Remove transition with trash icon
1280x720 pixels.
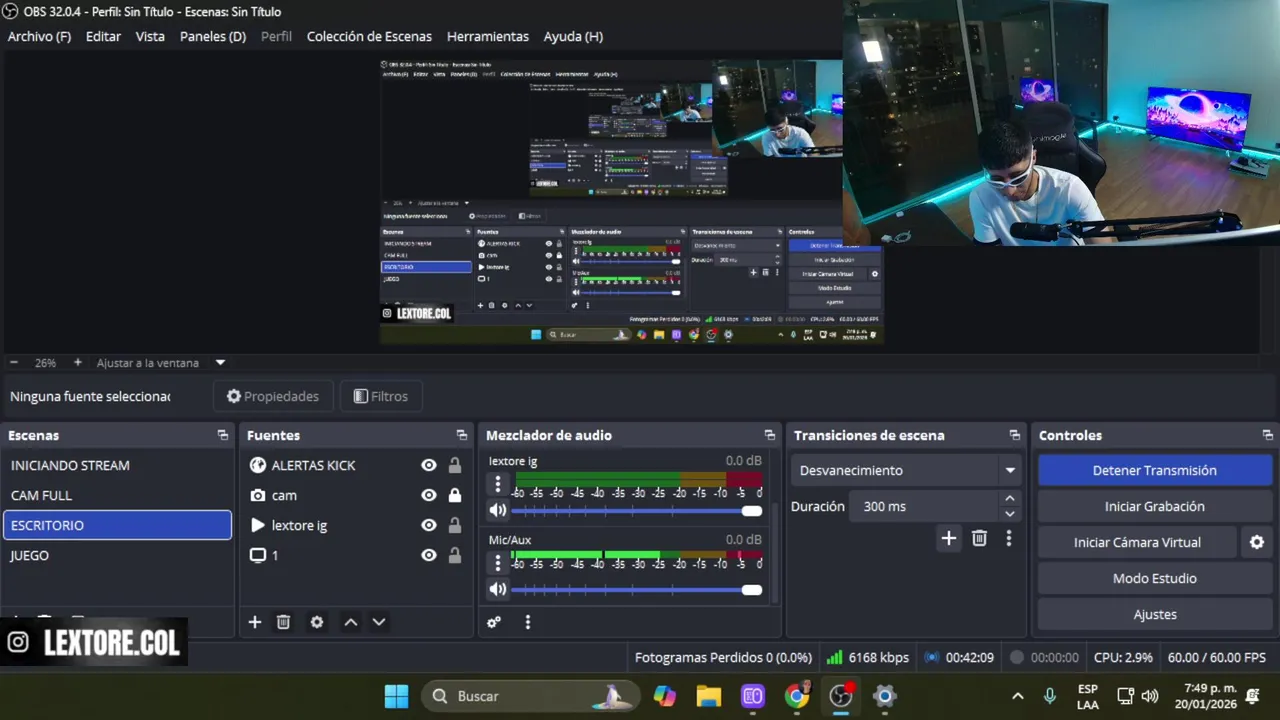pyautogui.click(x=980, y=538)
